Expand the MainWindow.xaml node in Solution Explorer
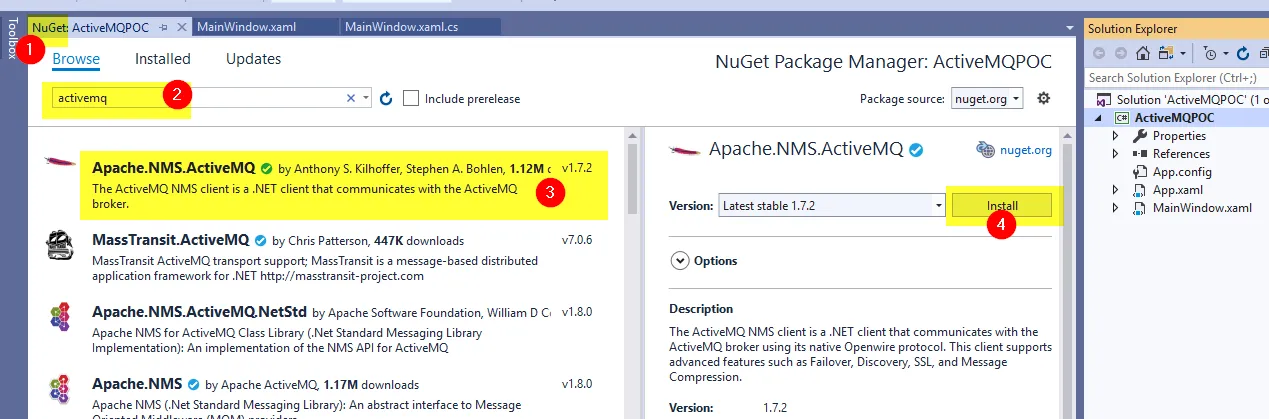Viewport: 1269px width, 419px height. tap(1116, 208)
